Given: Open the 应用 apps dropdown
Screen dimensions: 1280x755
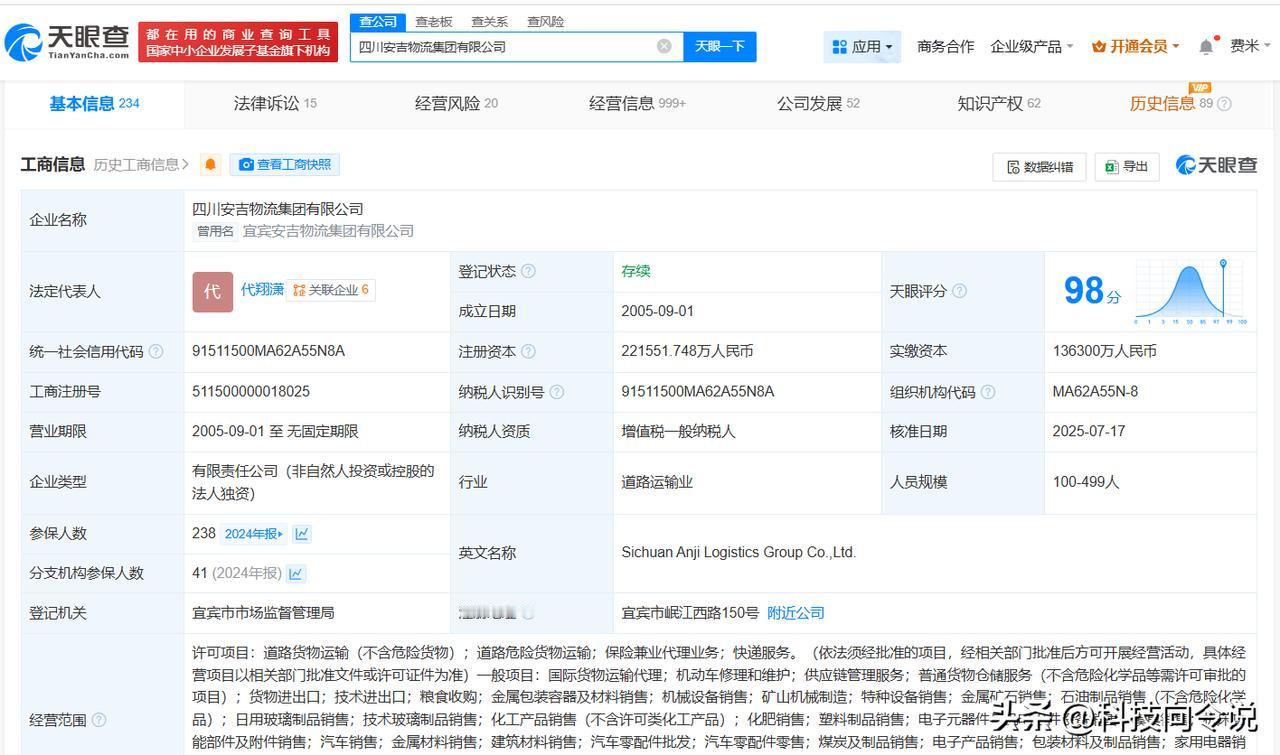Looking at the screenshot, I should pyautogui.click(x=862, y=46).
